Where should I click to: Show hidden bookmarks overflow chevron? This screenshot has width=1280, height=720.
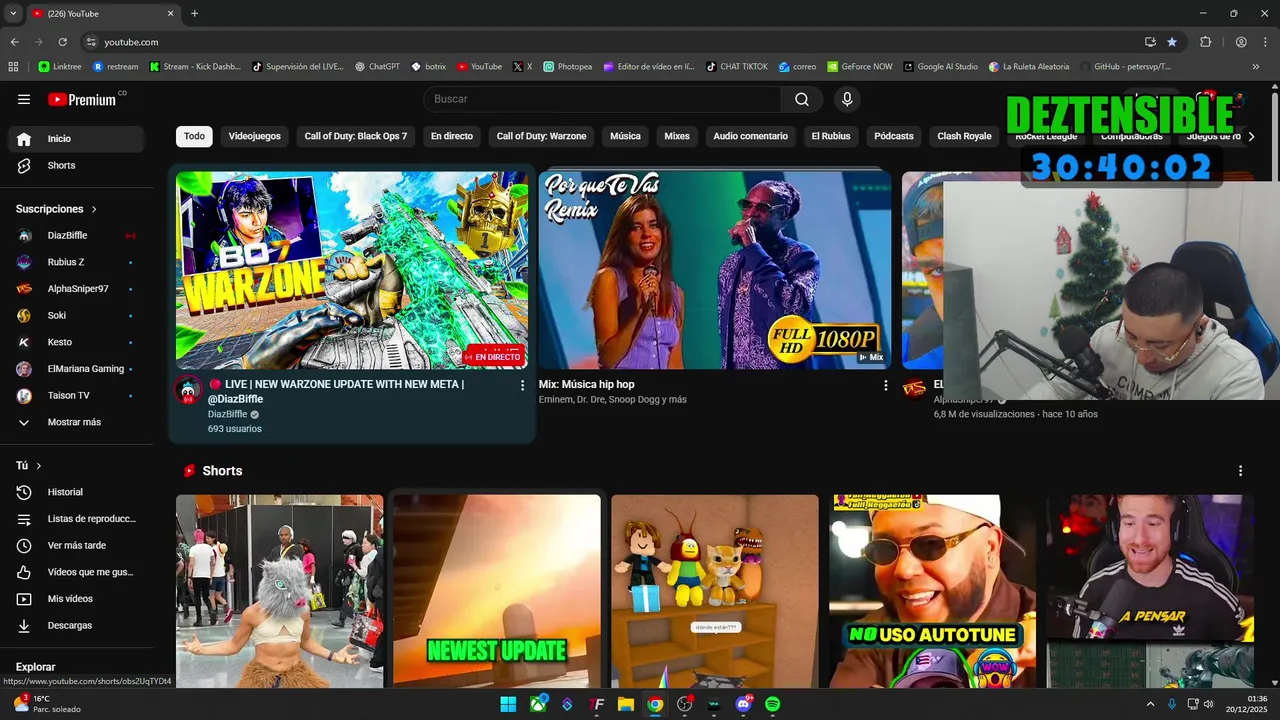pyautogui.click(x=1256, y=67)
